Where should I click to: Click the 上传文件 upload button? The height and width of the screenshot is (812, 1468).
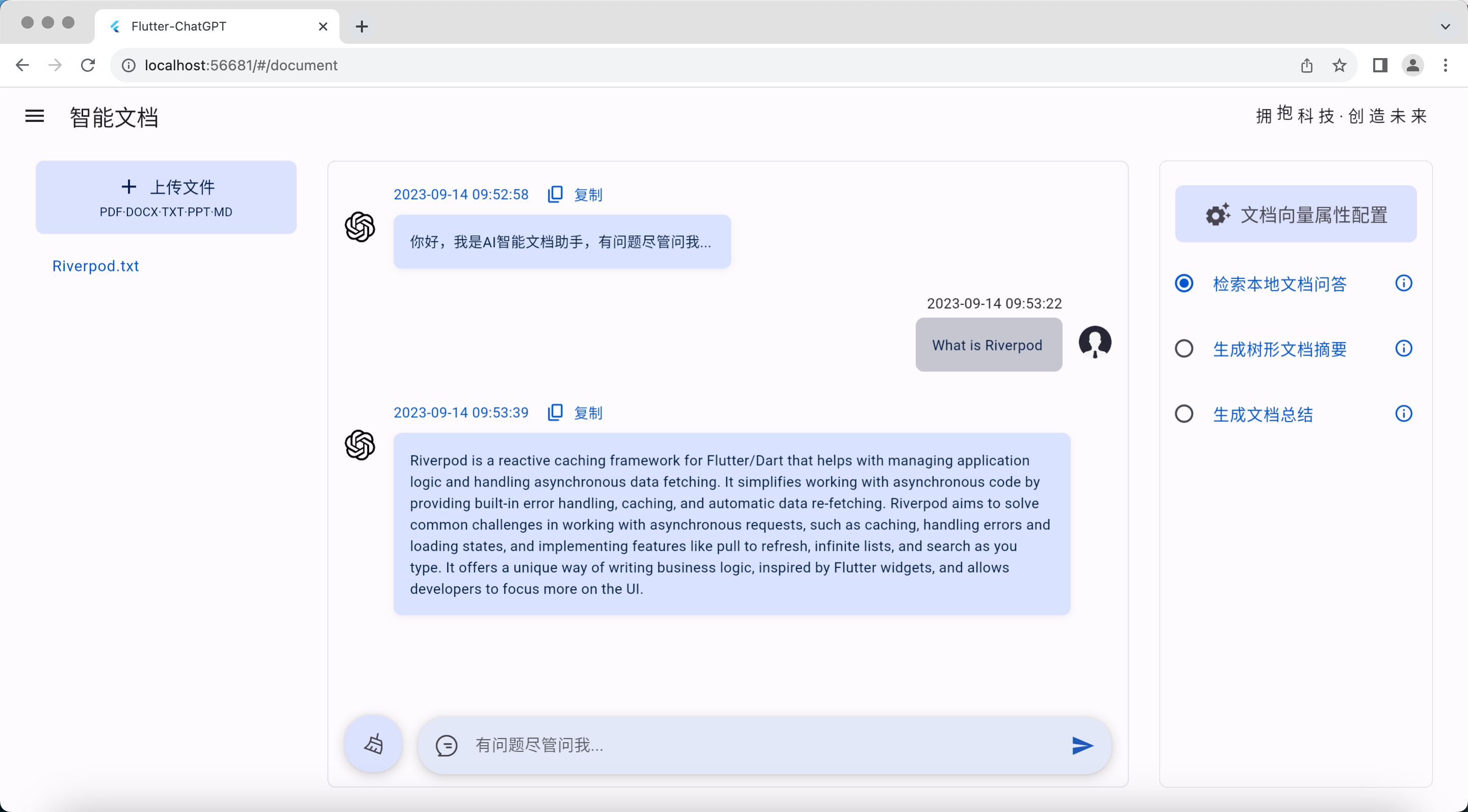click(166, 197)
